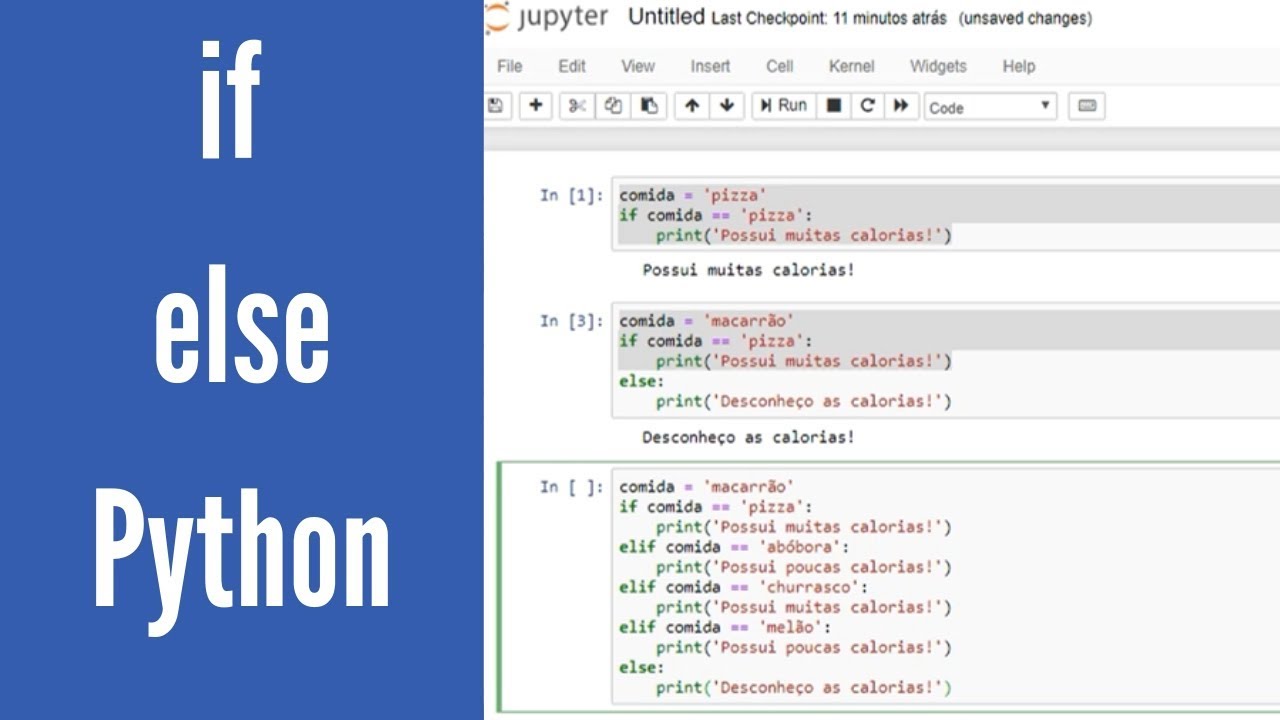Image resolution: width=1280 pixels, height=720 pixels.
Task: Open the Widgets menu
Action: (938, 66)
